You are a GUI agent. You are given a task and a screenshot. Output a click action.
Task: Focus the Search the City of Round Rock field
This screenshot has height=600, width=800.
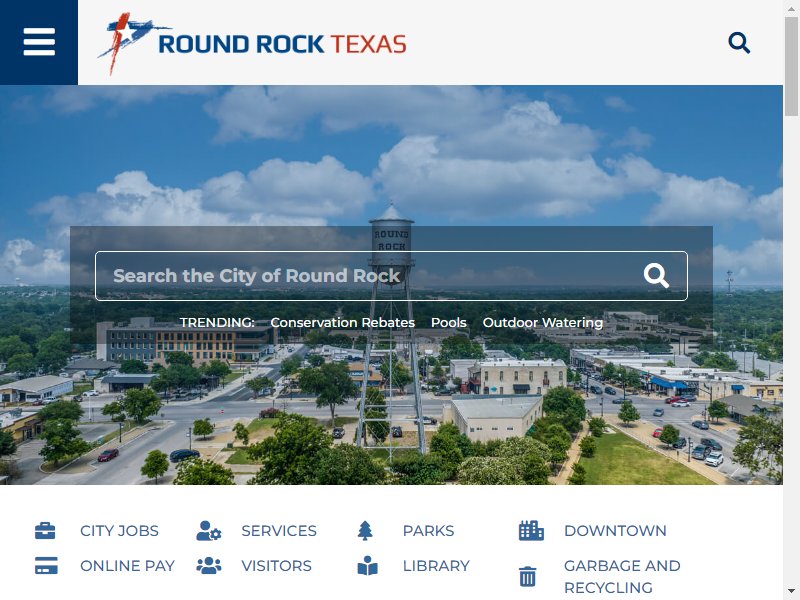391,276
